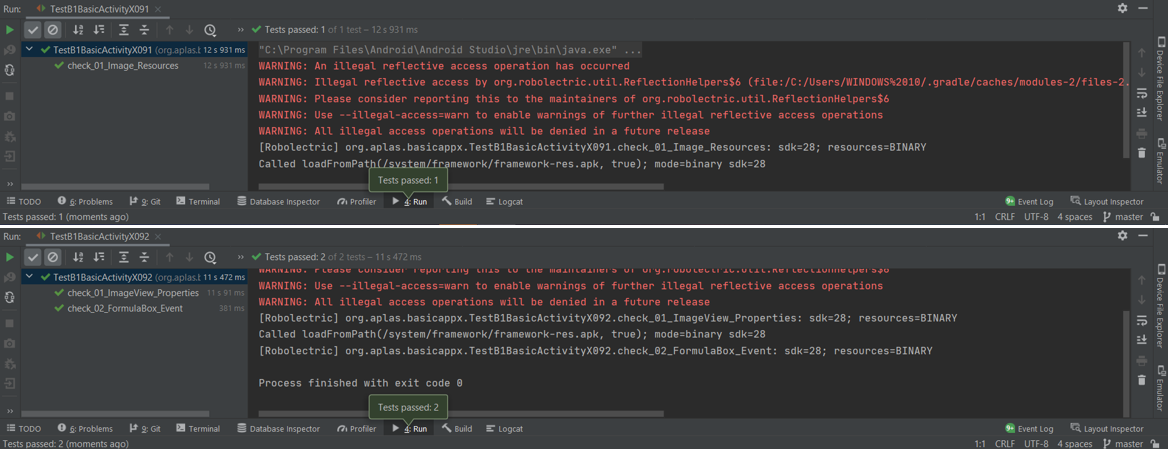Open Layout Inspector in the lower tool bar
The image size is (1168, 450).
1106,429
